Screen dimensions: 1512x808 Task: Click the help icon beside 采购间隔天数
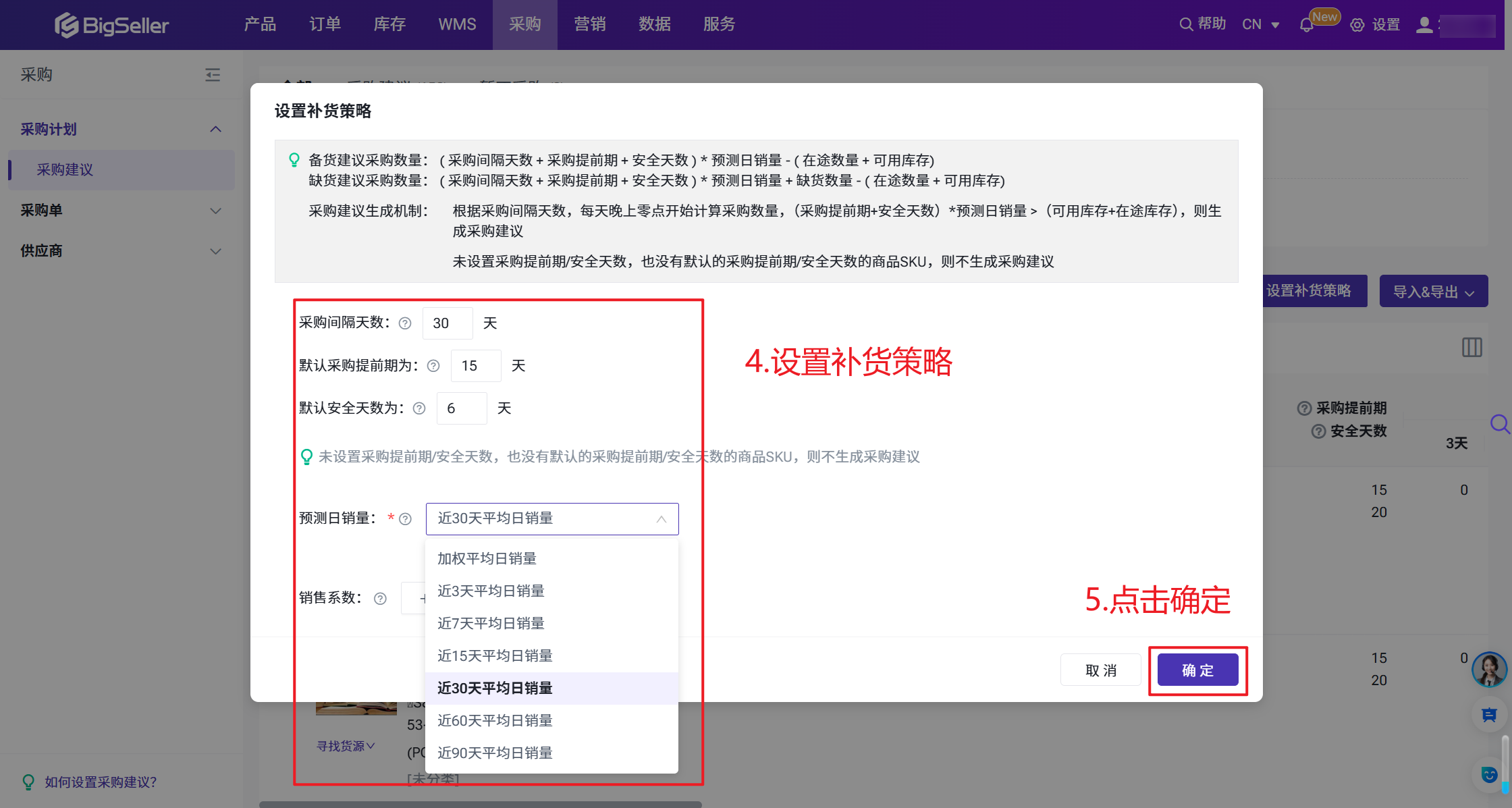(405, 323)
